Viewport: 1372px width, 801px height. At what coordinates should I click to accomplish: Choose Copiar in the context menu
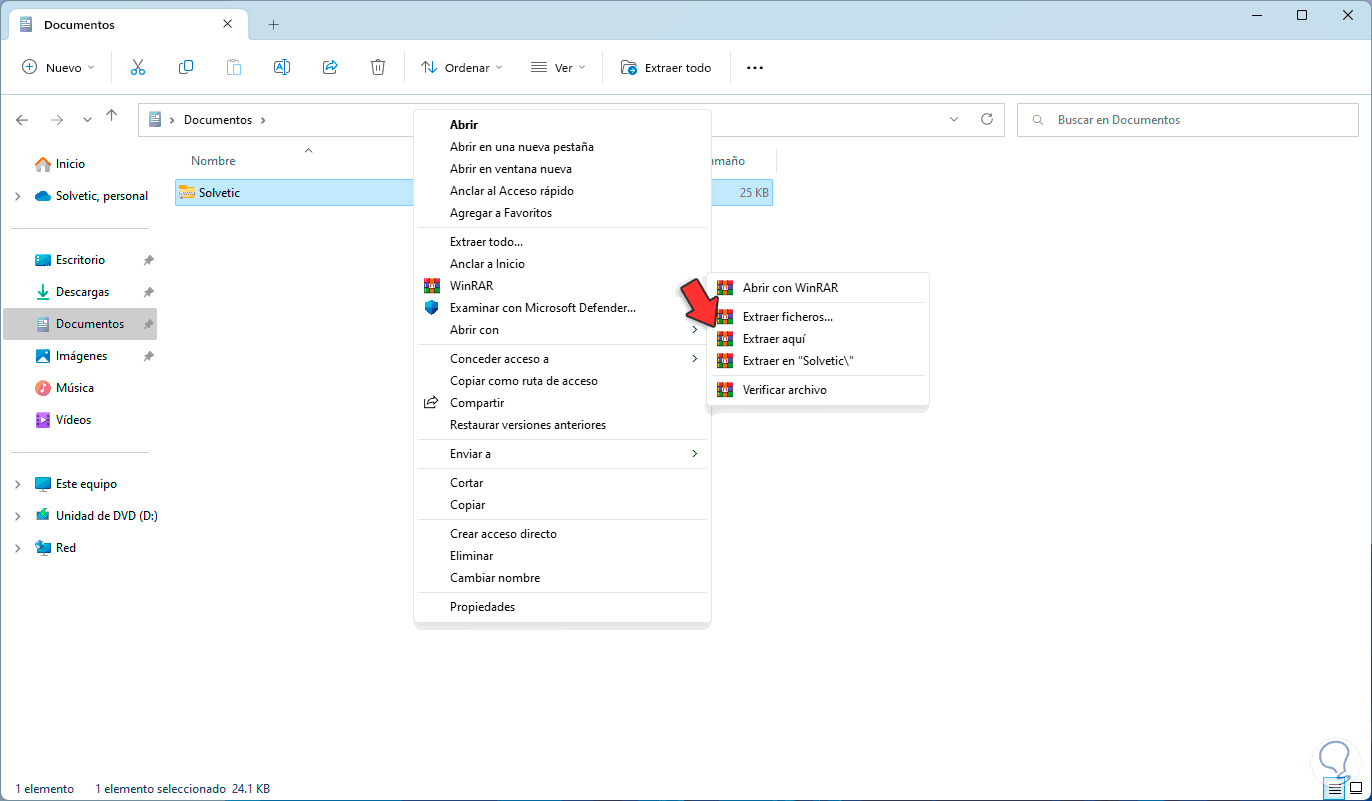click(x=562, y=505)
